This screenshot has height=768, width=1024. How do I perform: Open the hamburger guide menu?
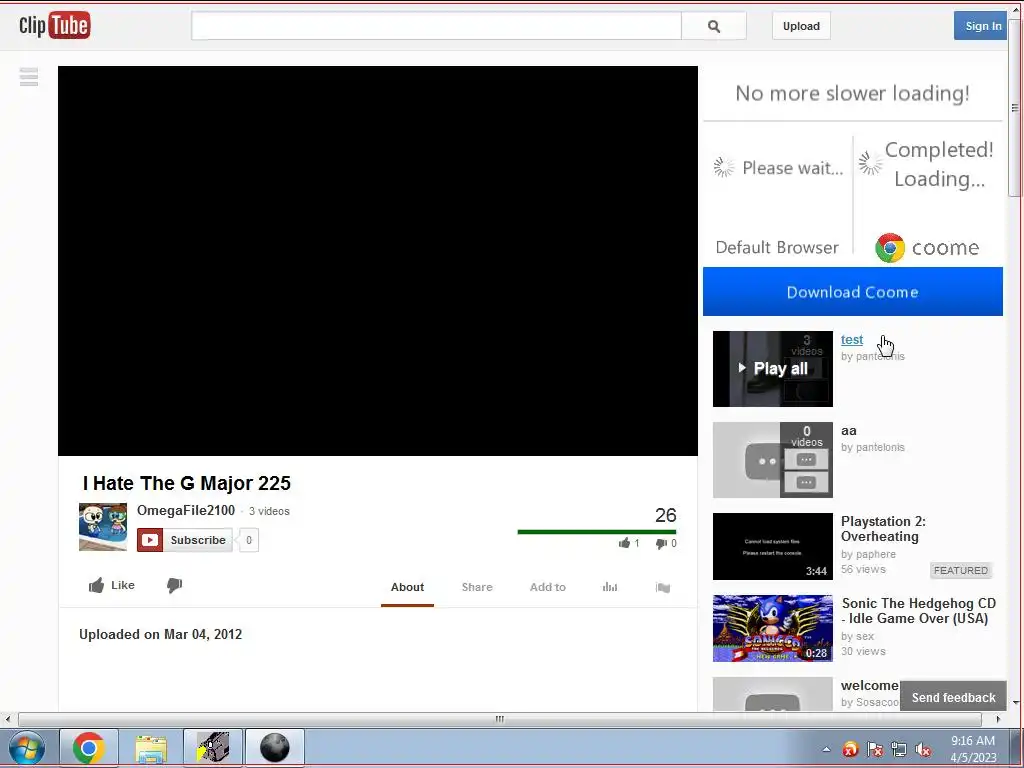pyautogui.click(x=29, y=77)
